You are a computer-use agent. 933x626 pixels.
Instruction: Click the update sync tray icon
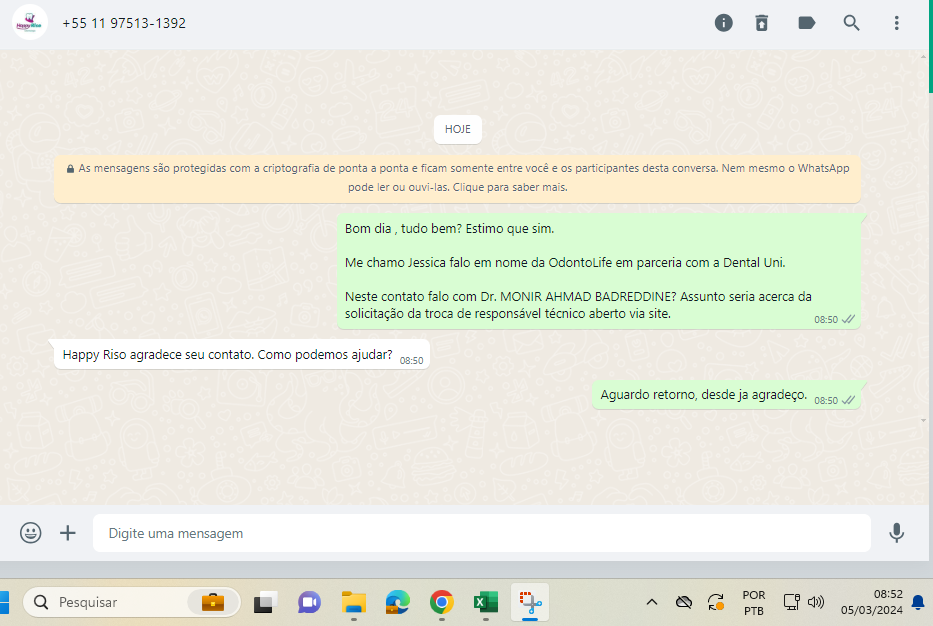(716, 602)
